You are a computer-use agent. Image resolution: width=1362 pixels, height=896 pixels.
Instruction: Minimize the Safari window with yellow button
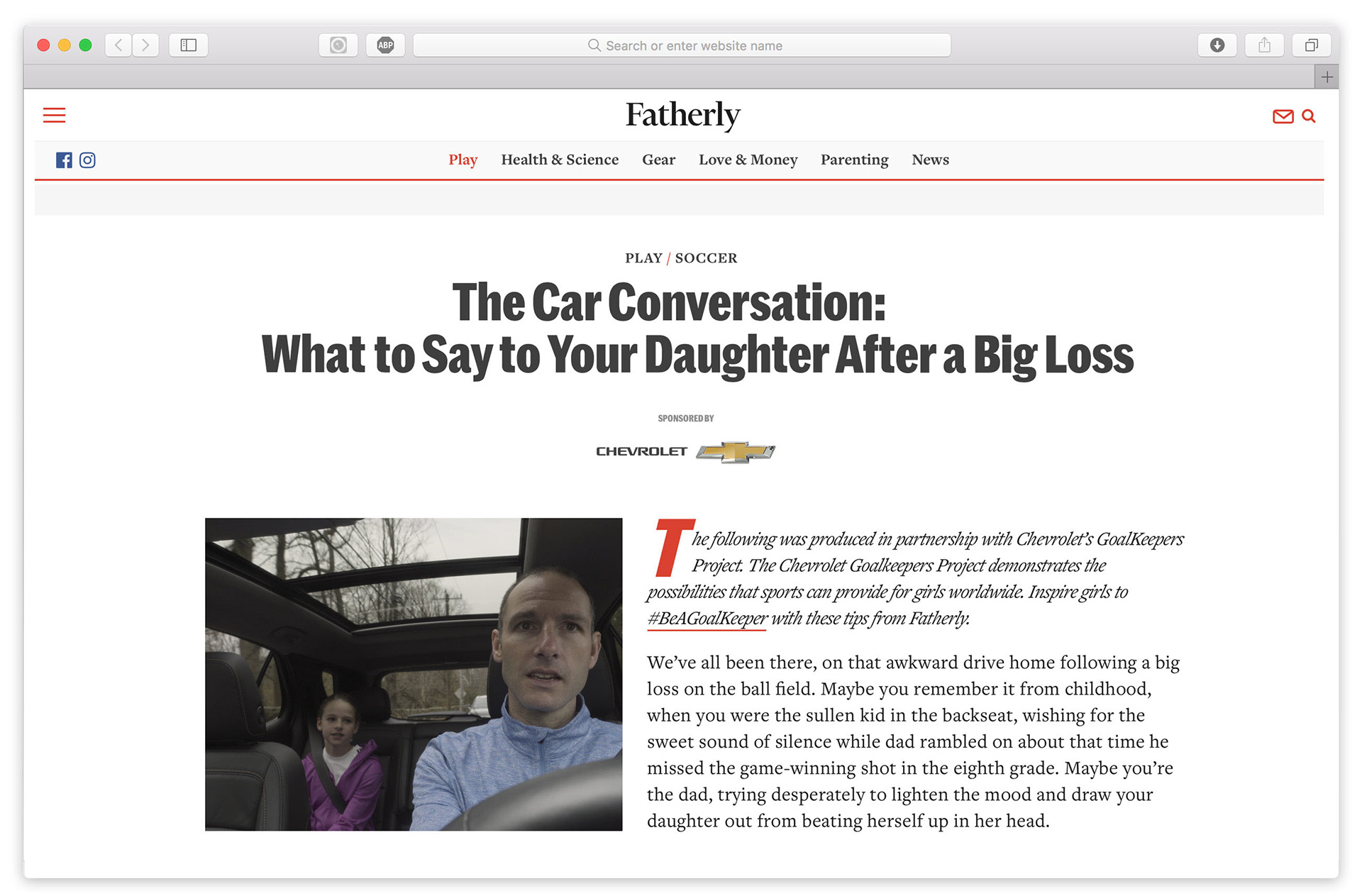tap(65, 45)
